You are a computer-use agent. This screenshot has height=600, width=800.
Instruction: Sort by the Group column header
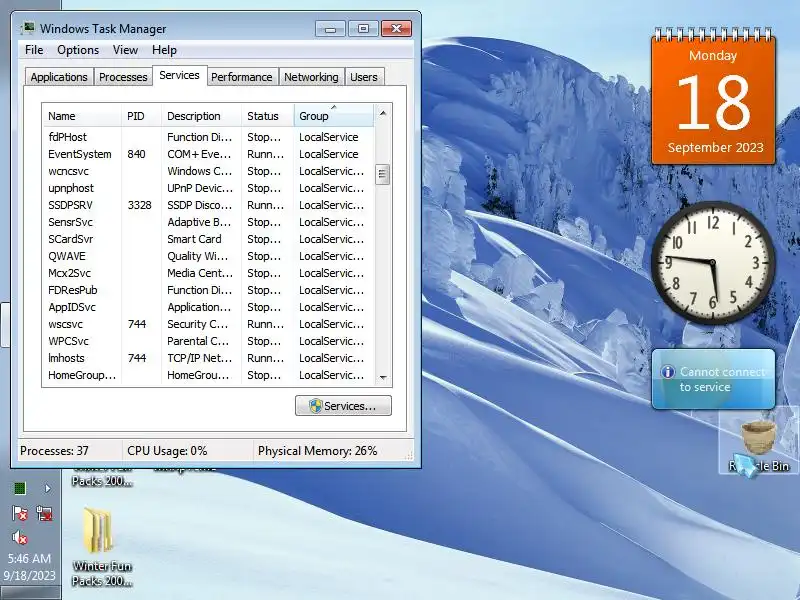[x=334, y=116]
